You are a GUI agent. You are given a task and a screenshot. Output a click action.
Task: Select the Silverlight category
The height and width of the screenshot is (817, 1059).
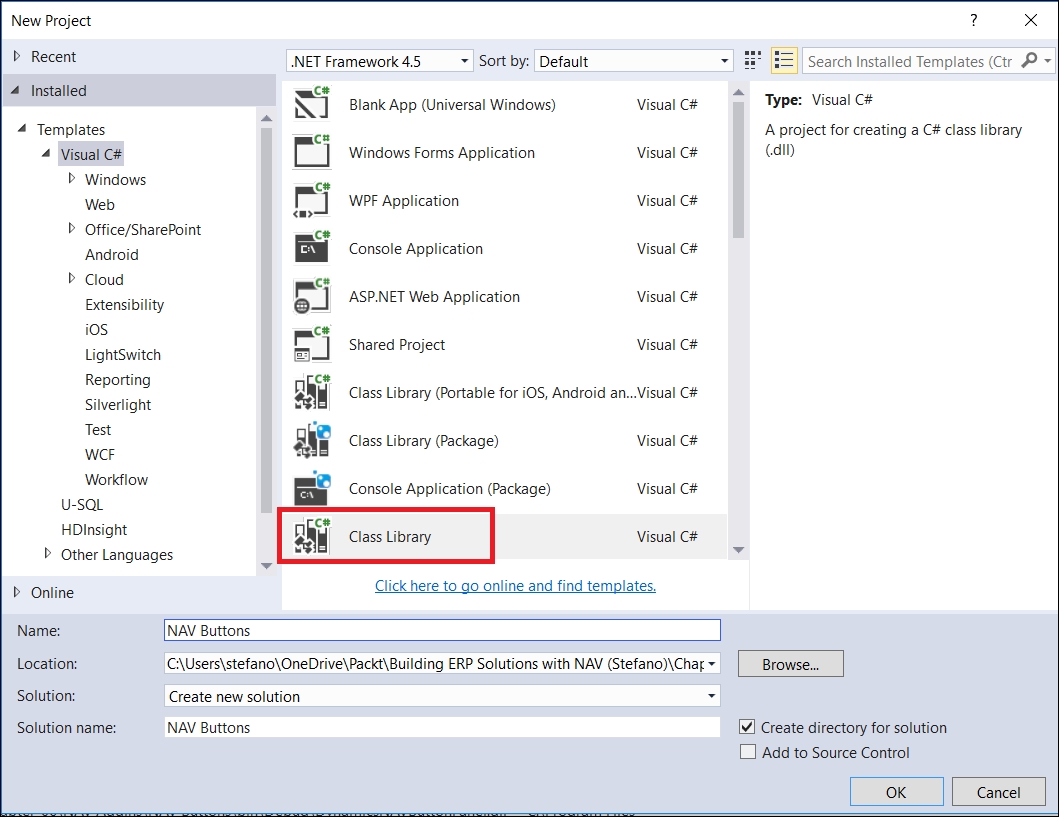coord(118,404)
